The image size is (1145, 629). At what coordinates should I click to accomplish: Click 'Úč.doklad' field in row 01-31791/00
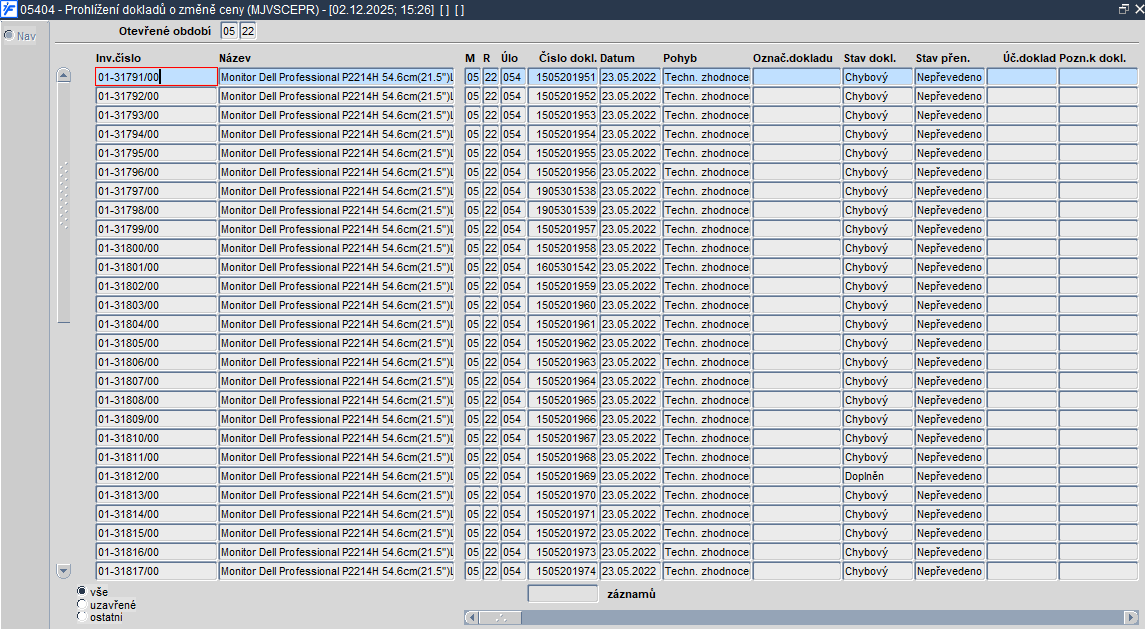(x=1022, y=77)
